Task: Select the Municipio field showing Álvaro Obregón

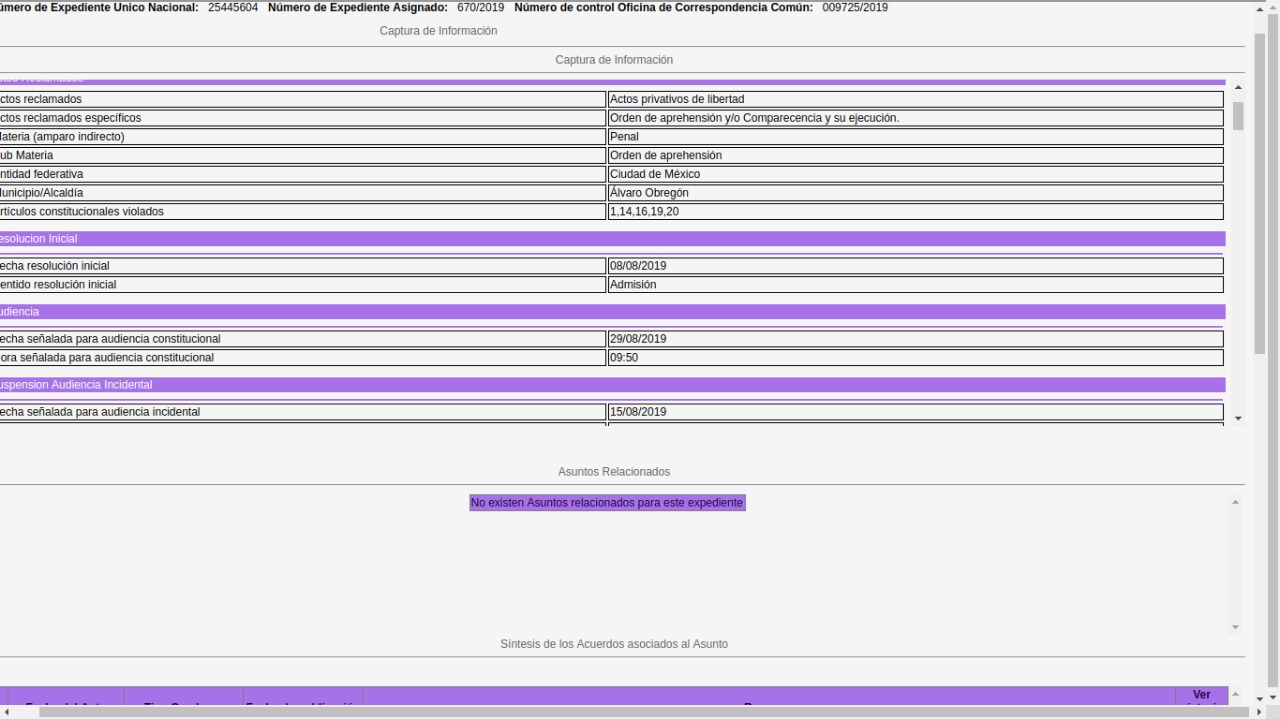Action: coord(915,193)
